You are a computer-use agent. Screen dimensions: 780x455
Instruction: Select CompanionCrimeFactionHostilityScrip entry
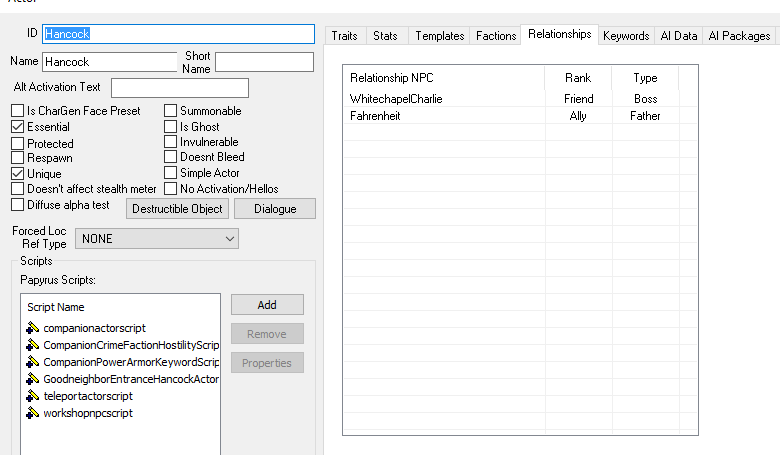[131, 345]
